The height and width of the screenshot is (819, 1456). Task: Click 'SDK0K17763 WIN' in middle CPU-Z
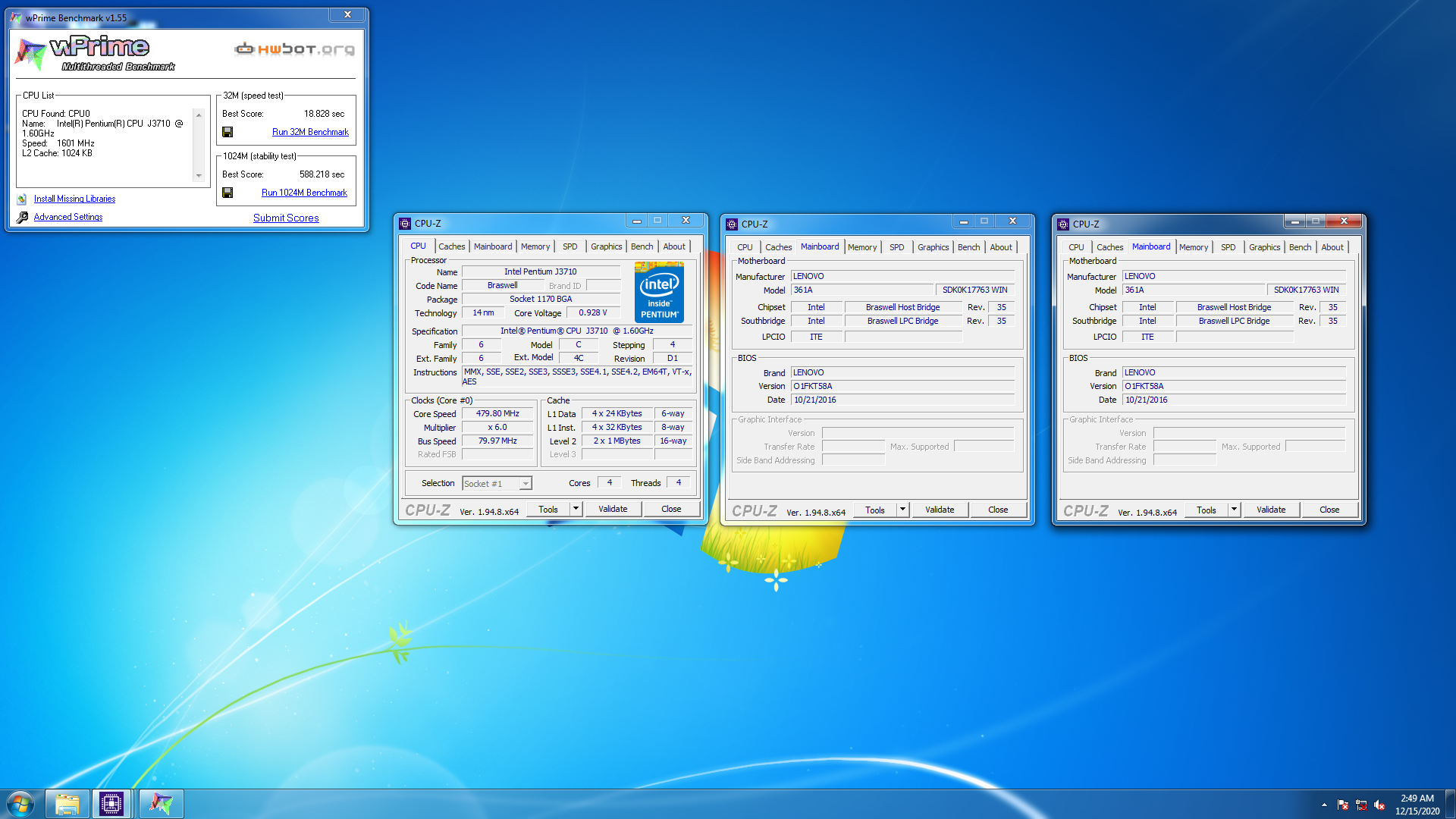point(975,290)
